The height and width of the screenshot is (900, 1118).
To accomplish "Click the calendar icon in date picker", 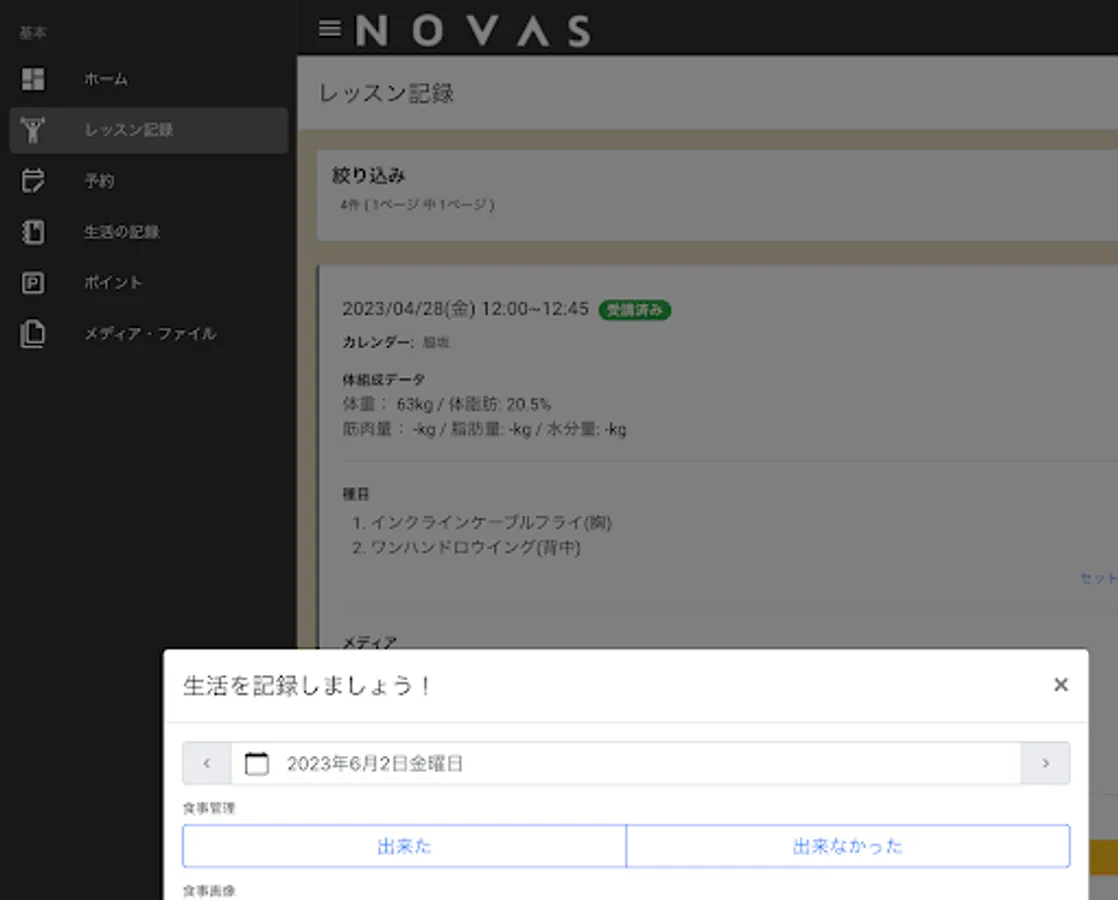I will (257, 764).
